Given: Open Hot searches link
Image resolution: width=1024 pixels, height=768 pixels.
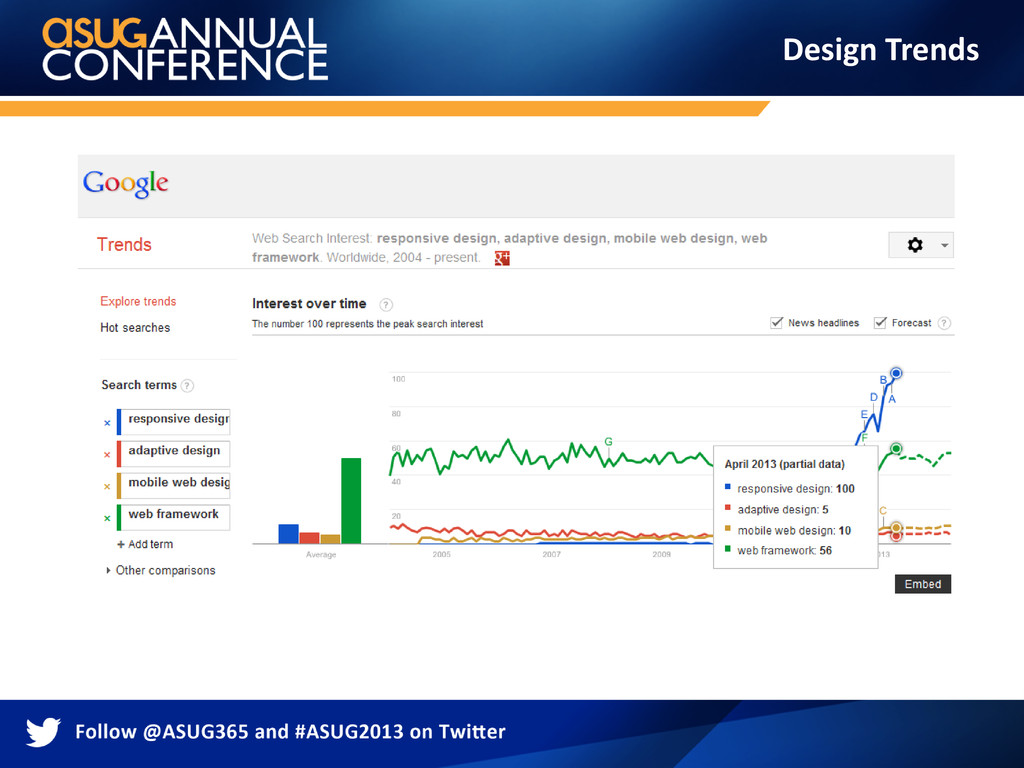Looking at the screenshot, I should pyautogui.click(x=135, y=328).
